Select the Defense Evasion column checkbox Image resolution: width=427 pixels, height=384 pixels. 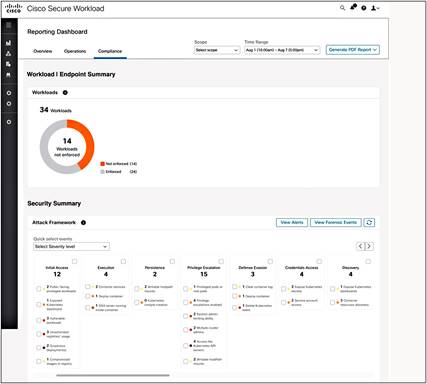click(270, 261)
